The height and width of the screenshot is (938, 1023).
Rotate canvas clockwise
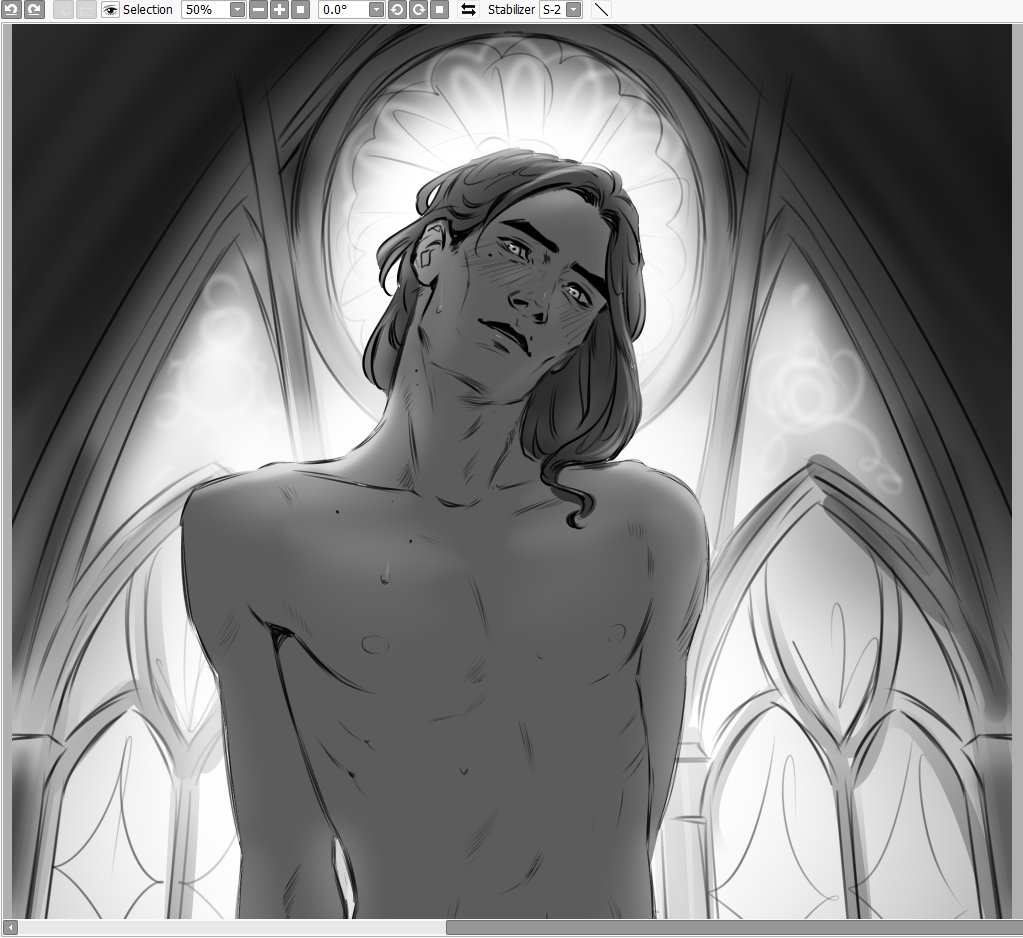pyautogui.click(x=418, y=10)
